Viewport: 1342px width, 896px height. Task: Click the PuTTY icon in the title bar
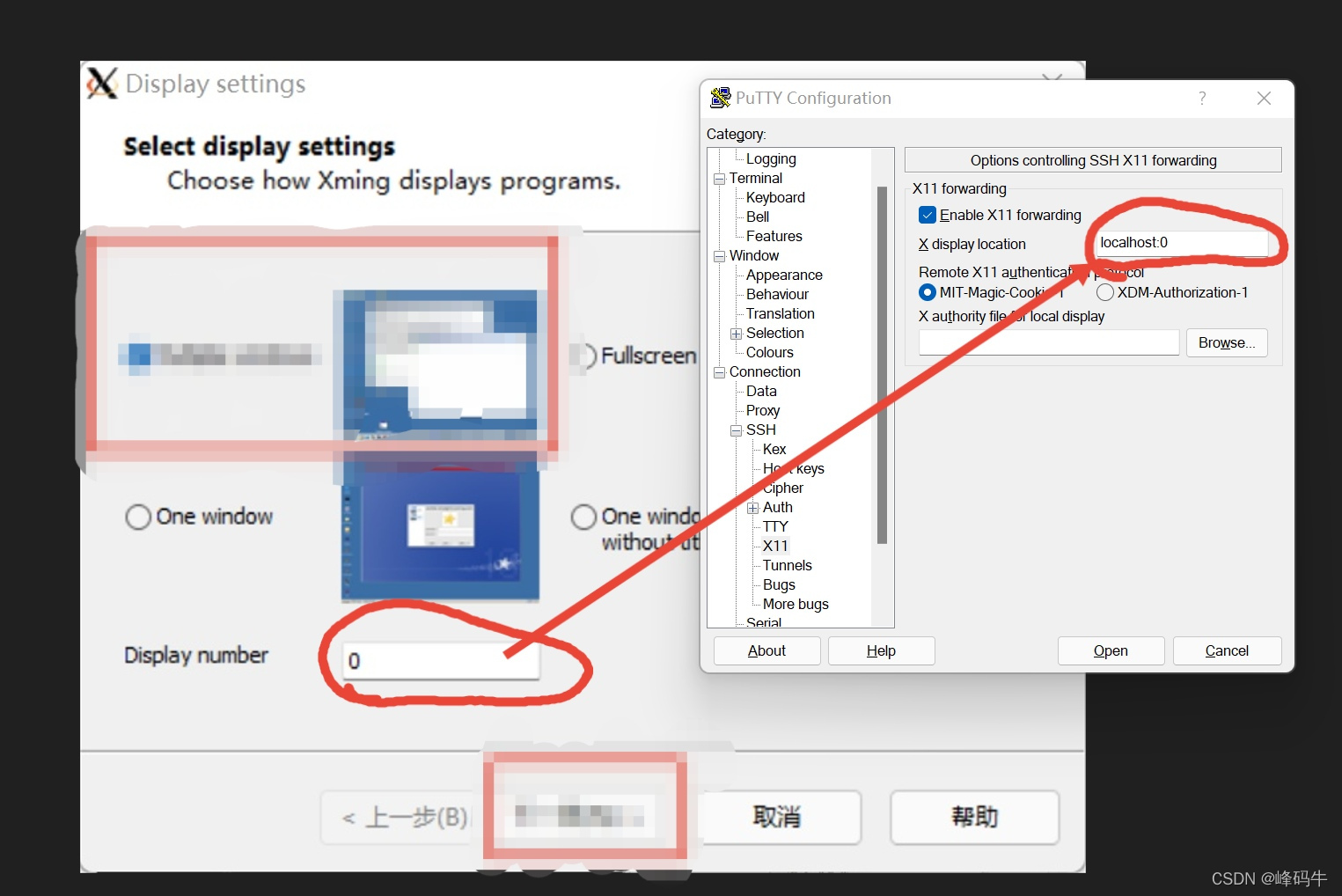coord(720,98)
